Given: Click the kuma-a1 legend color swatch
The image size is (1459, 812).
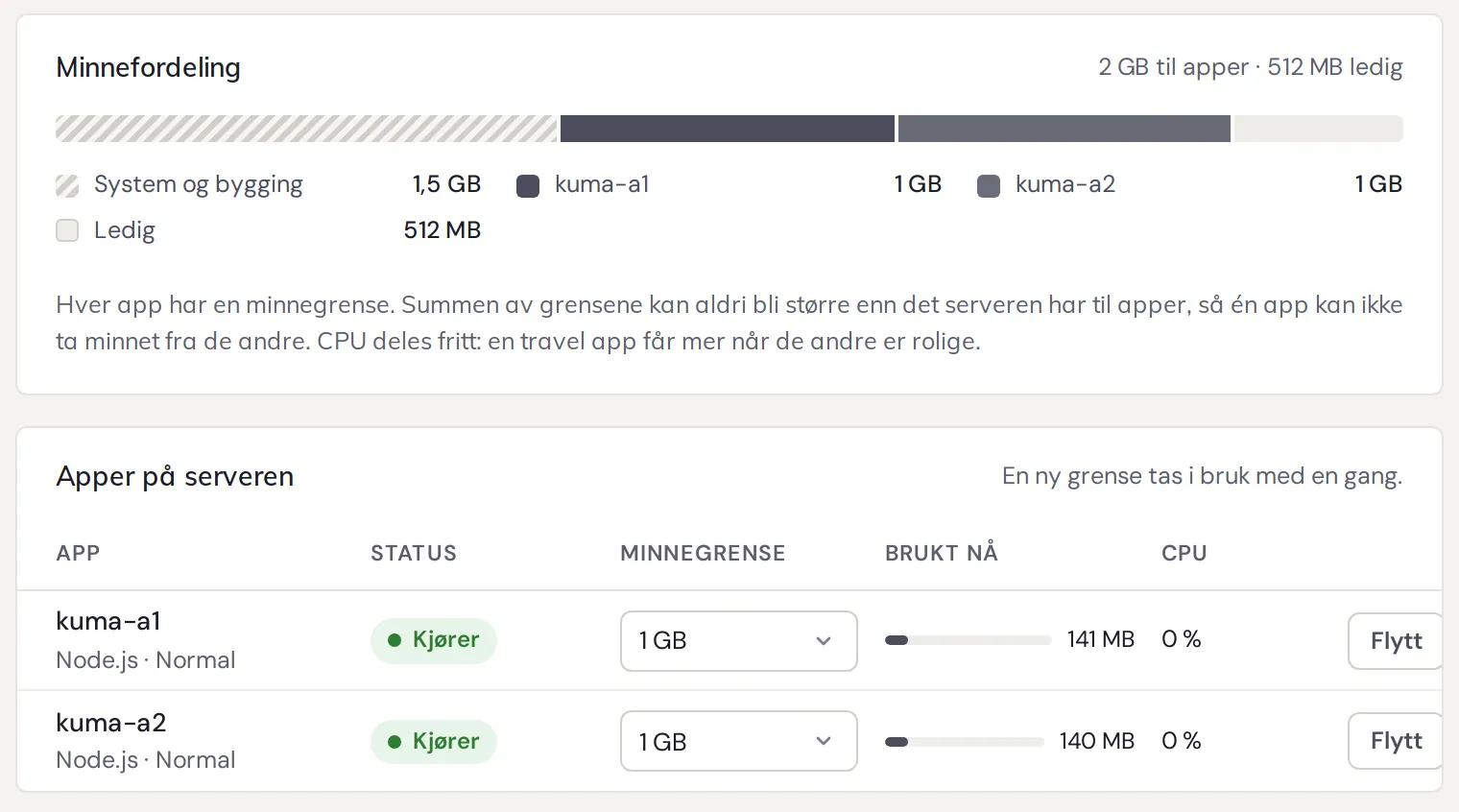Looking at the screenshot, I should (528, 185).
